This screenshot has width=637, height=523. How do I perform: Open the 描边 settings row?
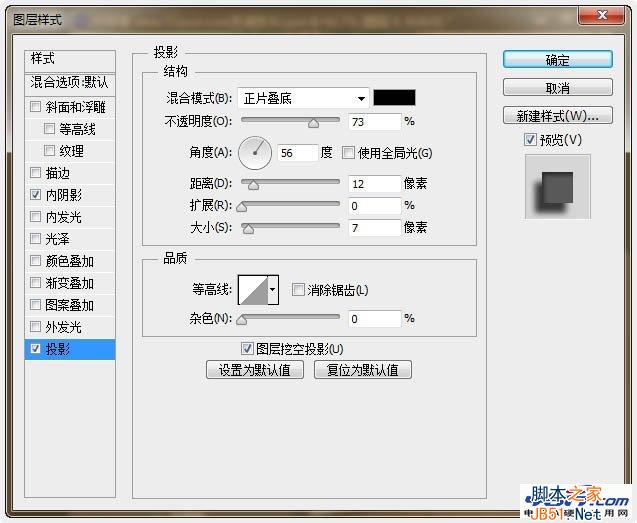point(70,173)
